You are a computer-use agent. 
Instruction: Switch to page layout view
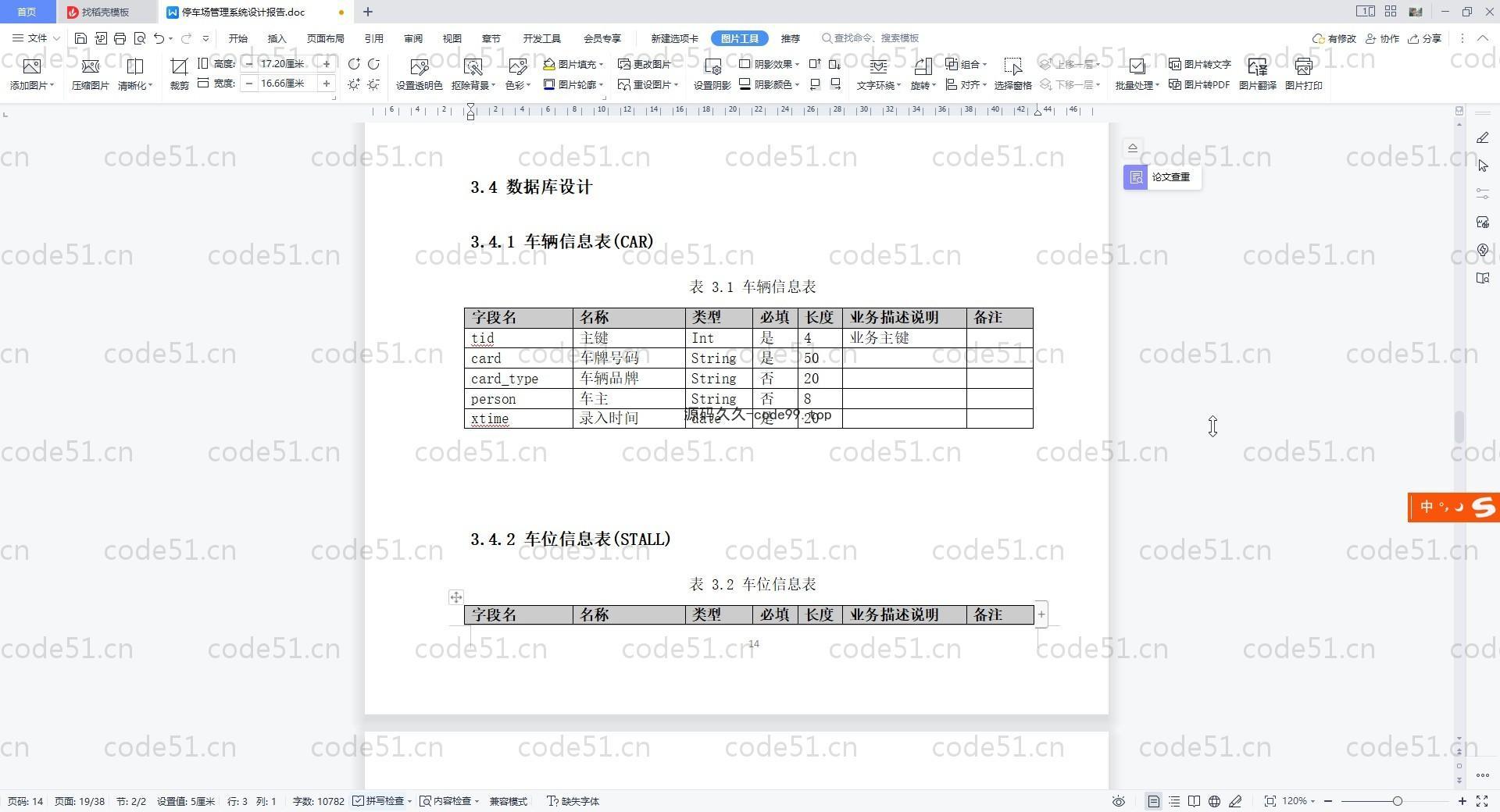point(1153,801)
